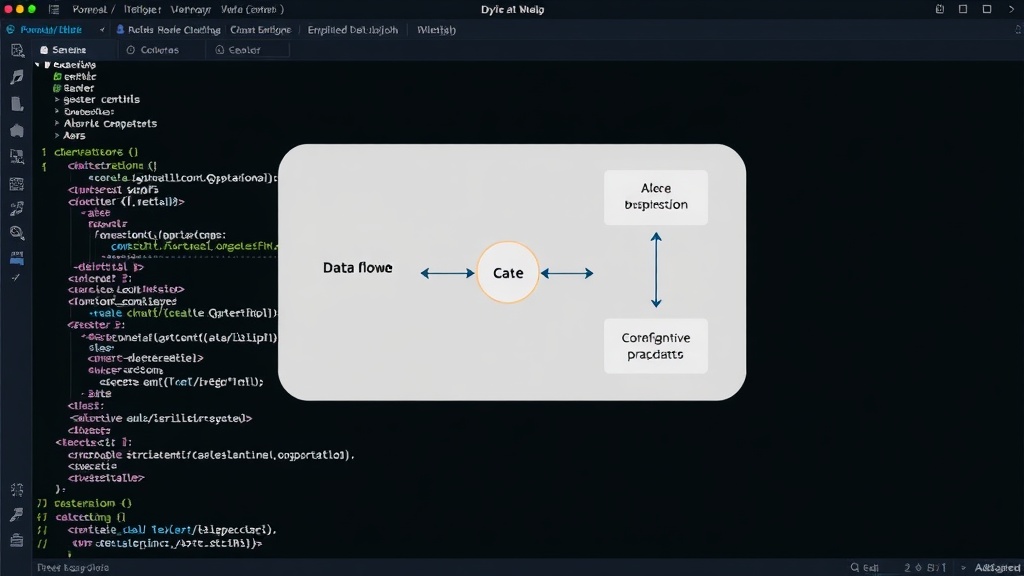Click the small checkmark icon in sidebar
The height and width of the screenshot is (576, 1024).
pyautogui.click(x=16, y=278)
